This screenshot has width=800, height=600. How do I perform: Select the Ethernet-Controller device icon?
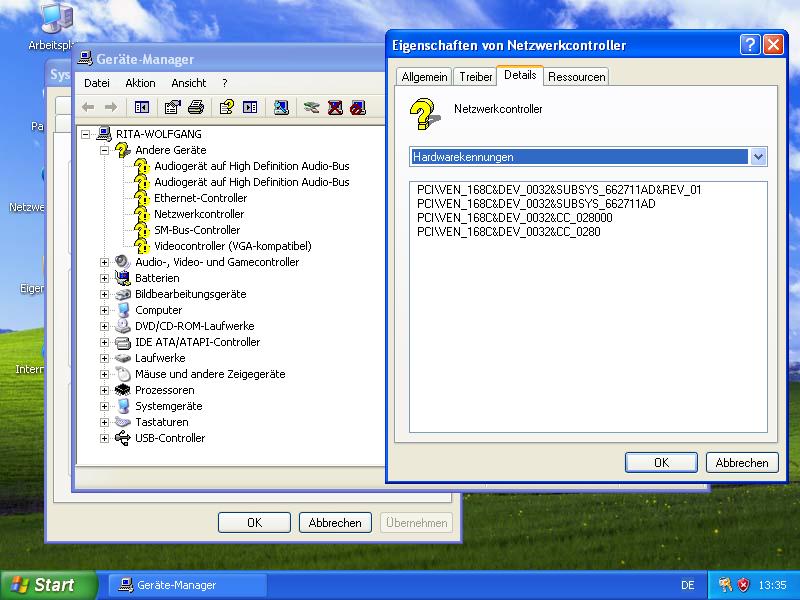(x=142, y=198)
